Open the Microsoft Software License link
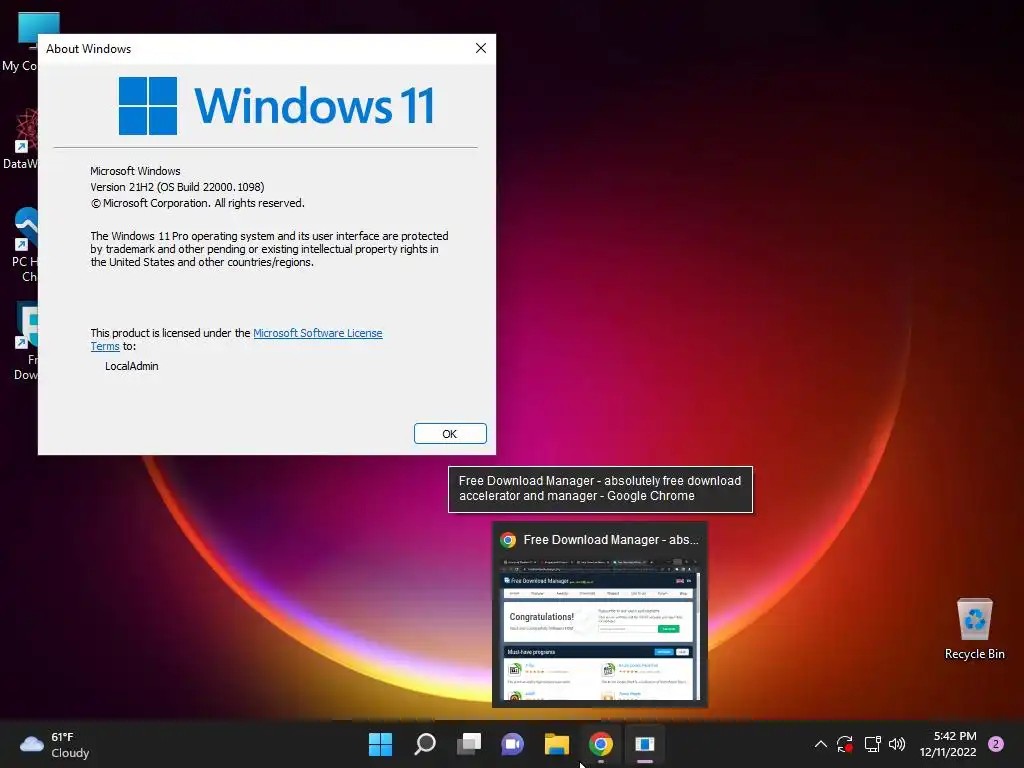Viewport: 1024px width, 768px height. pos(317,333)
